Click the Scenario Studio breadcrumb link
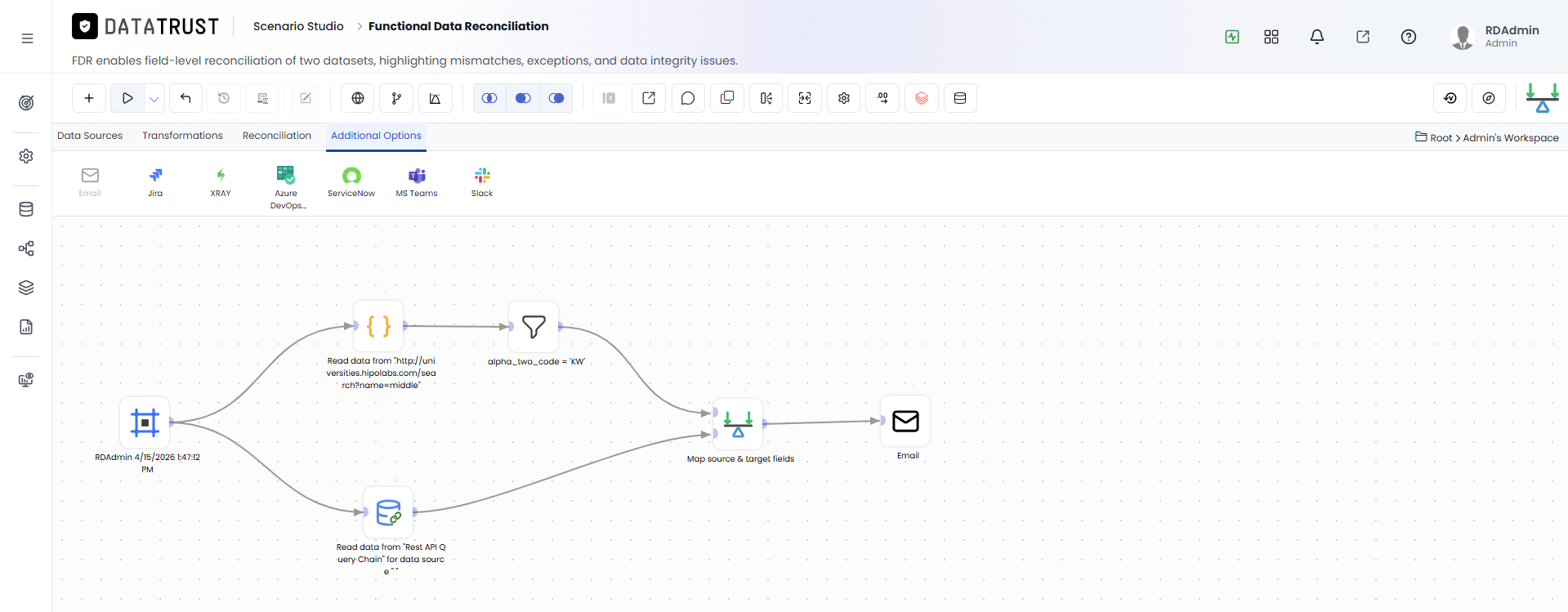The image size is (1568, 612). click(298, 26)
